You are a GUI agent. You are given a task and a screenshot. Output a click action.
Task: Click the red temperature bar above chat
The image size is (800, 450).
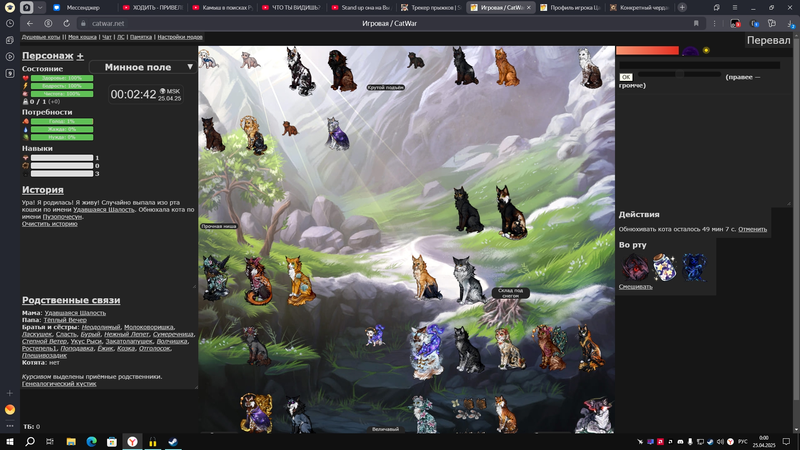click(647, 51)
